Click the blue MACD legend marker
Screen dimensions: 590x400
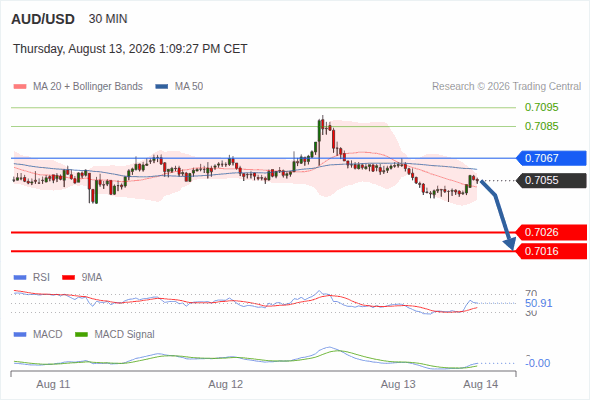[x=20, y=335]
